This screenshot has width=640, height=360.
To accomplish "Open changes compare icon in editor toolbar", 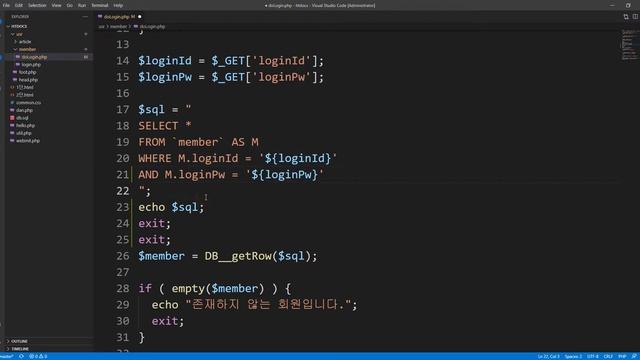I will pyautogui.click(x=626, y=17).
